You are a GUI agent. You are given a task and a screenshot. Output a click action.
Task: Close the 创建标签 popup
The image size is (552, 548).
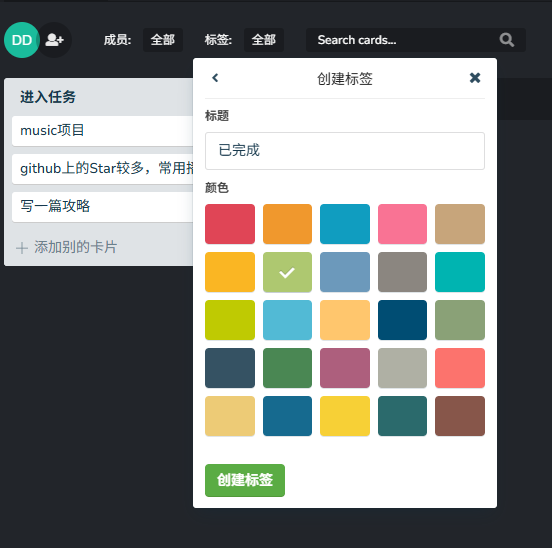[475, 78]
